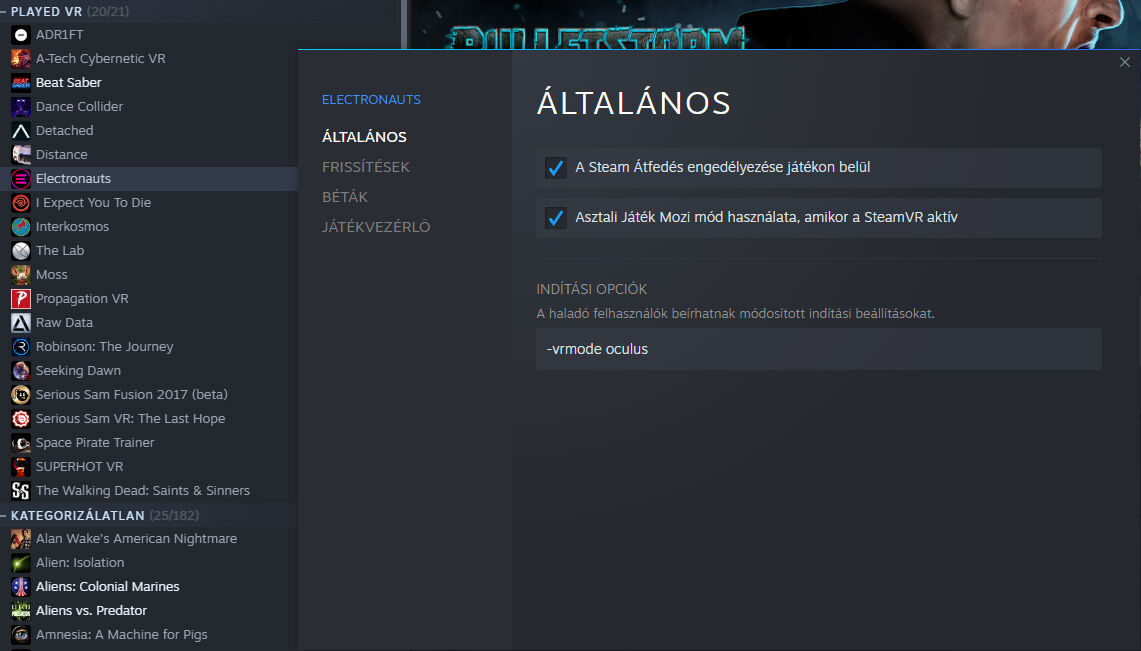
Task: Click the Alan Wake's American Nightmare icon
Action: pyautogui.click(x=20, y=539)
